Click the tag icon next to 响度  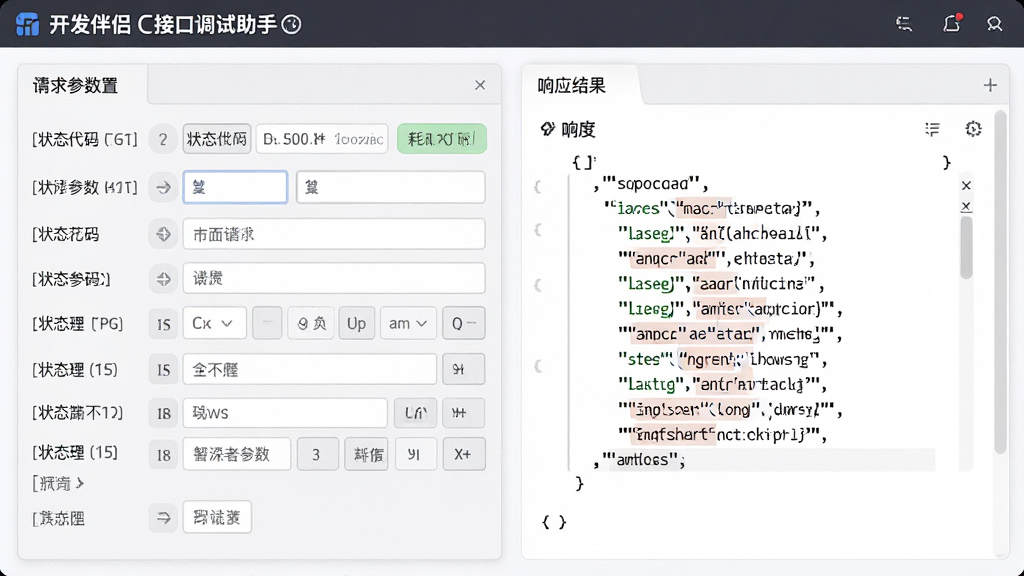547,129
